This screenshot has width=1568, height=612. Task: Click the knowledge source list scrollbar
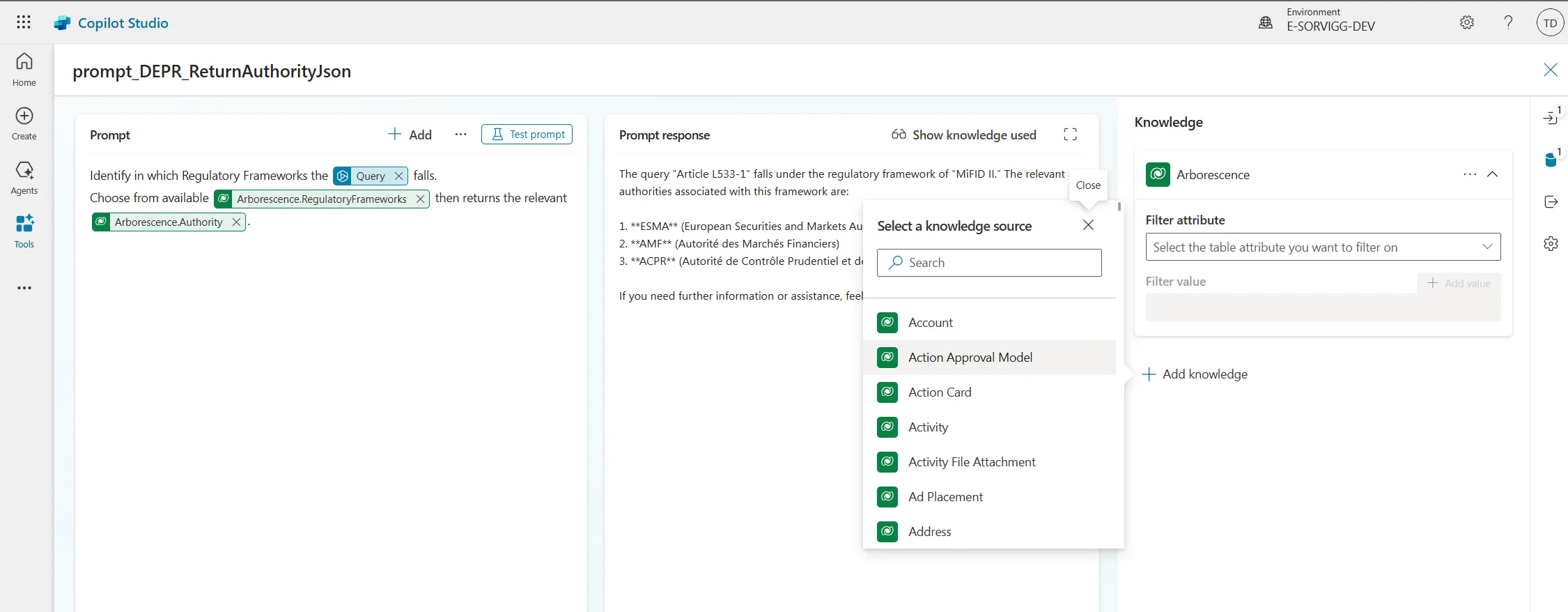pyautogui.click(x=1119, y=207)
